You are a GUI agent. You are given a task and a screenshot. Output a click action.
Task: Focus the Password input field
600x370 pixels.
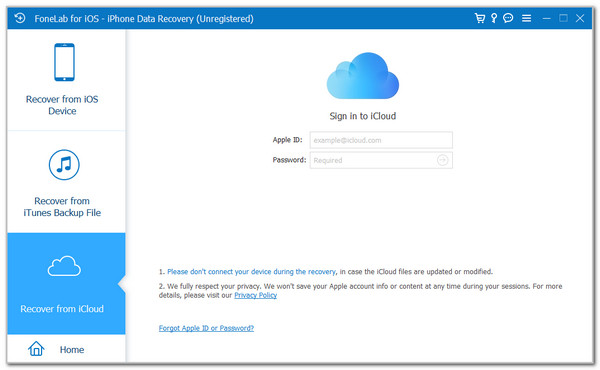coord(381,160)
